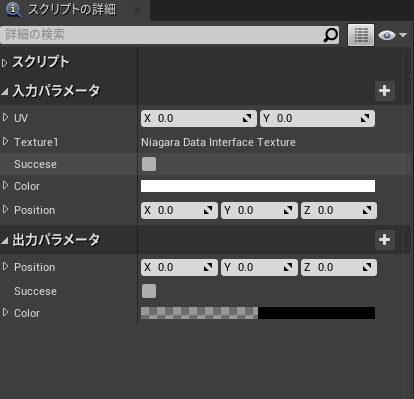Collapse the 出力パラメータ section
414x399 pixels.
coord(5,240)
